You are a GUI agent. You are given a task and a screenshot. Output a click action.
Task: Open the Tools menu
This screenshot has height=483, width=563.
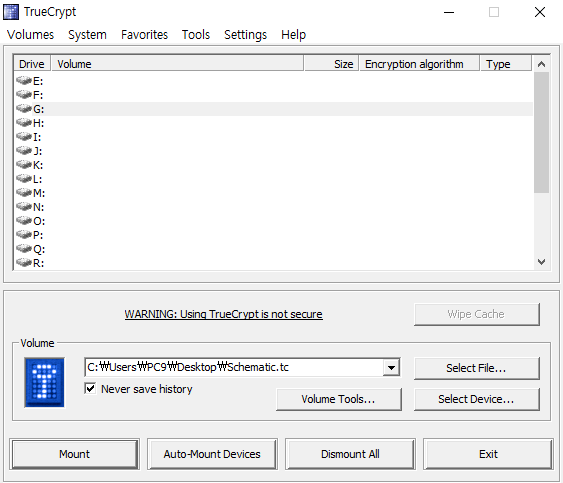click(x=196, y=35)
